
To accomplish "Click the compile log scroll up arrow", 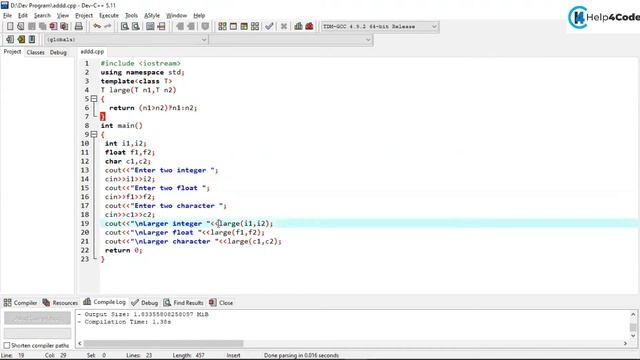I will click(x=633, y=314).
